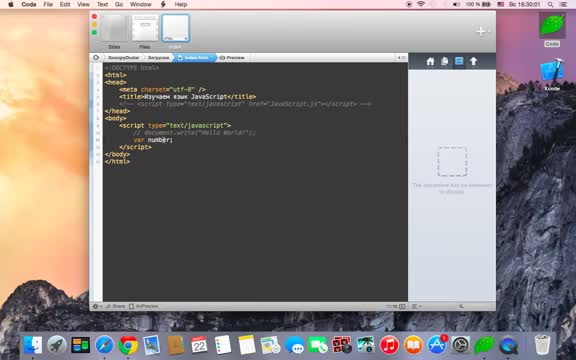The width and height of the screenshot is (576, 360).
Task: Open the gear action menu in status bar
Action: 97,306
